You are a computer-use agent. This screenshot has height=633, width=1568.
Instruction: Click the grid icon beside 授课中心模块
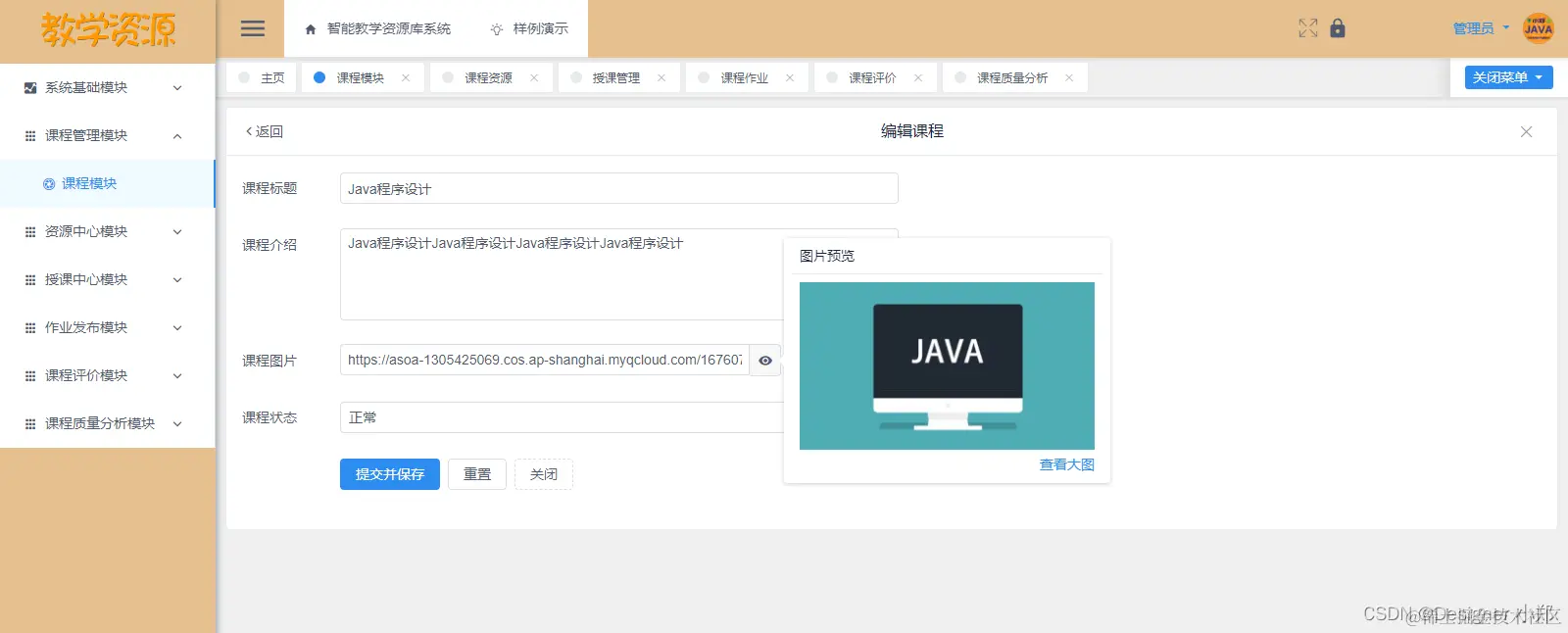pyautogui.click(x=30, y=279)
